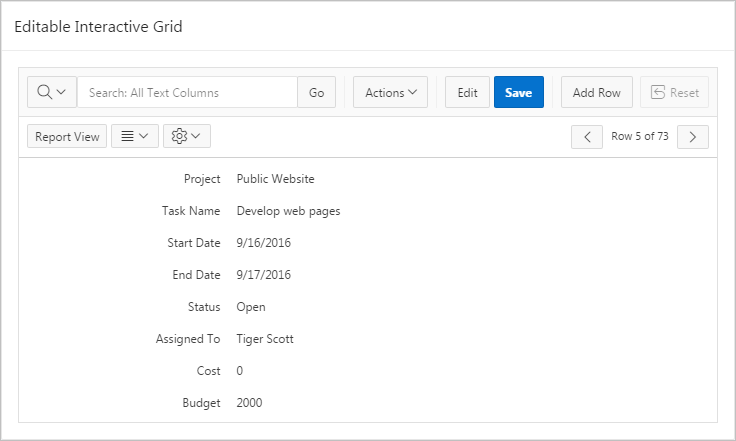Click the Add Row button
This screenshot has height=441, width=736.
(x=597, y=92)
